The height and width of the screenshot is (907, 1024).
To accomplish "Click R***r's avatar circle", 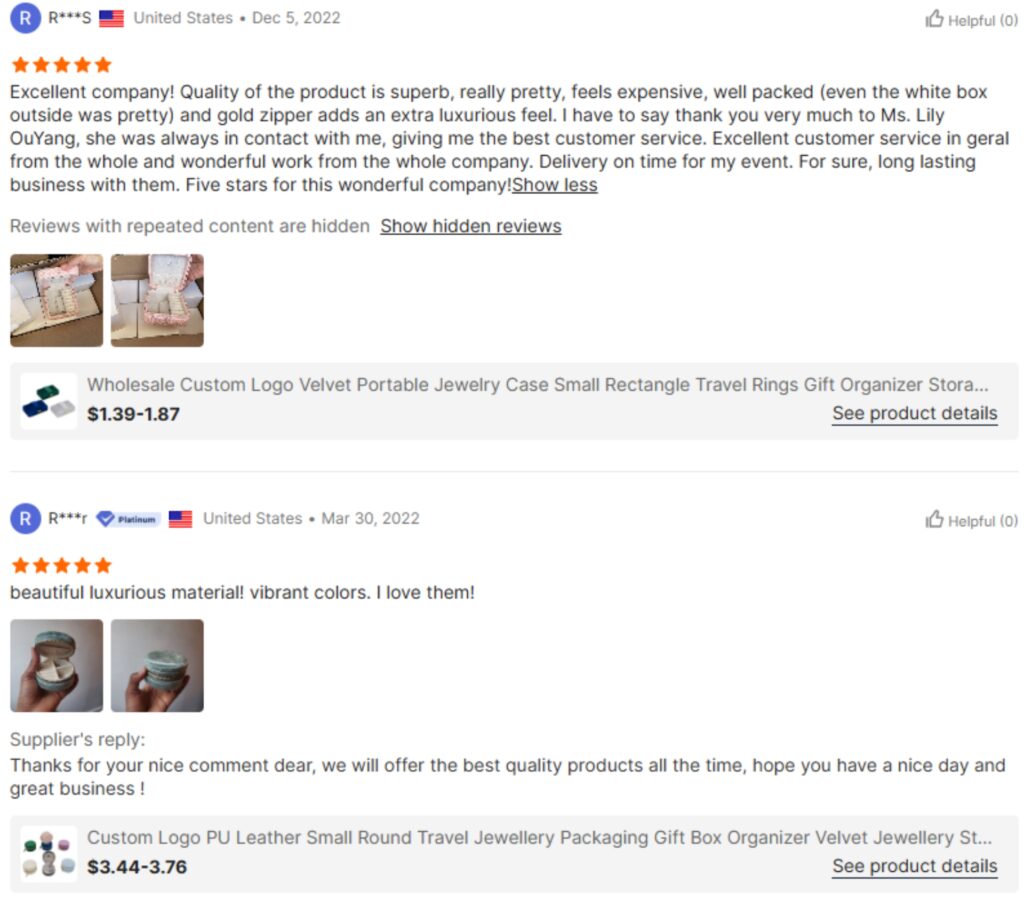I will [x=24, y=518].
